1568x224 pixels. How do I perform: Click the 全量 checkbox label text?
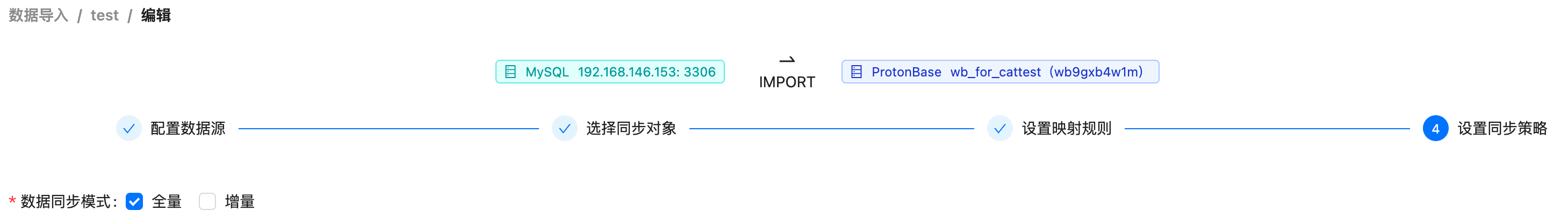tap(167, 201)
